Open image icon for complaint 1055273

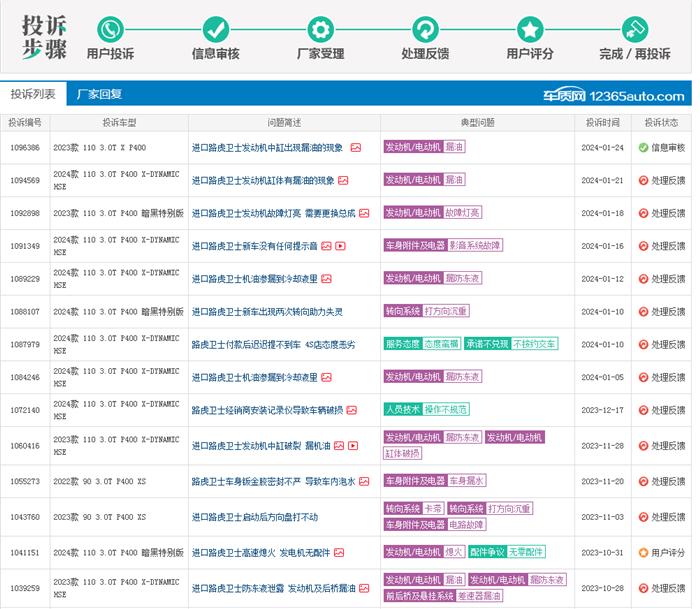(364, 481)
